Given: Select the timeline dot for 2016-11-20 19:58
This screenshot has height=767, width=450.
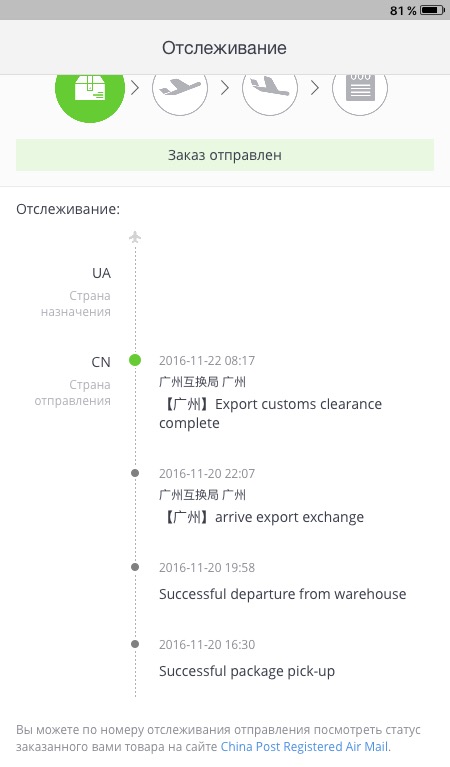Looking at the screenshot, I should coord(135,567).
